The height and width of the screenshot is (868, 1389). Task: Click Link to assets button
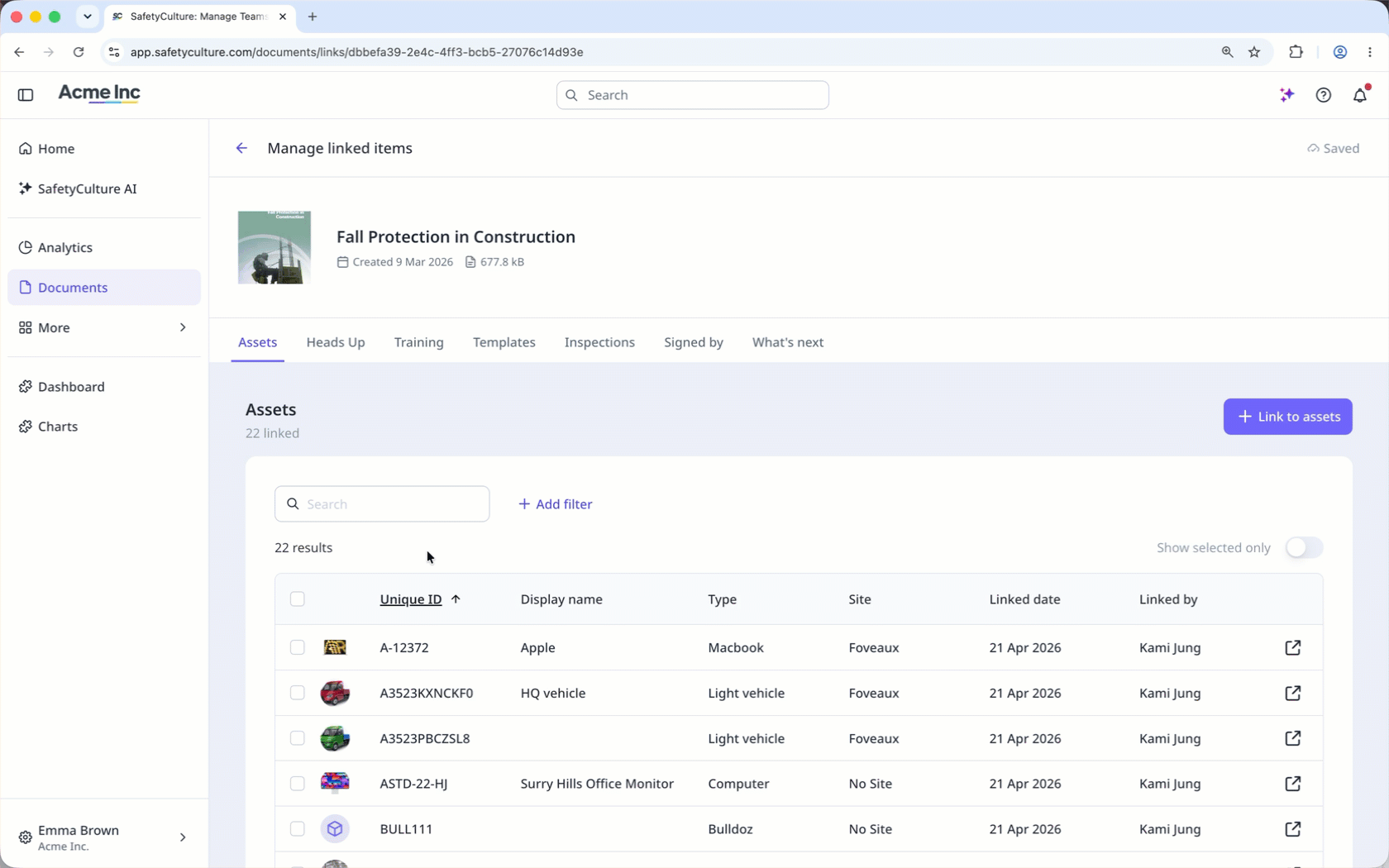[x=1288, y=417]
